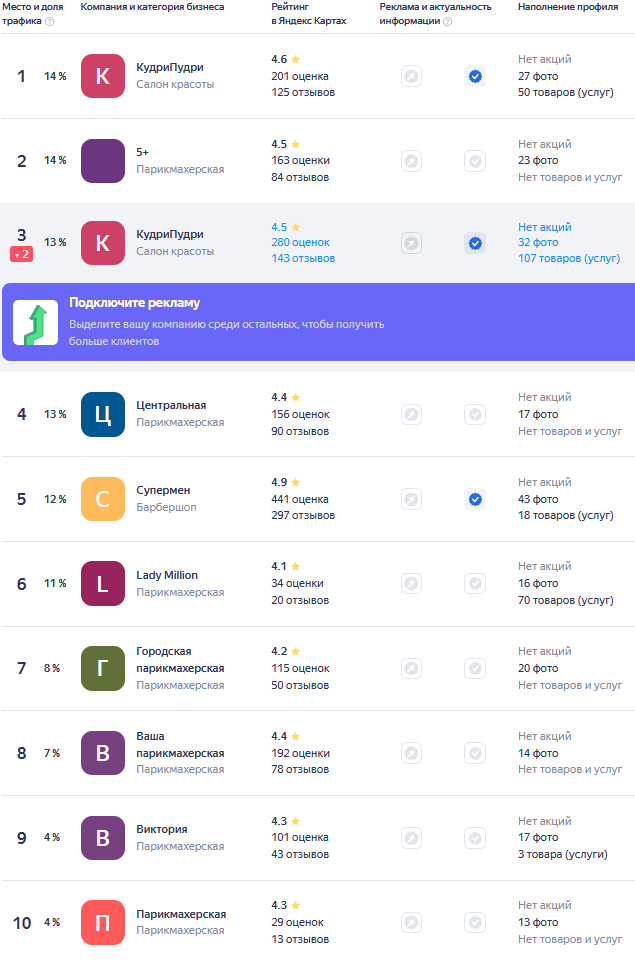Click the red K logo in row 1

pos(103,76)
